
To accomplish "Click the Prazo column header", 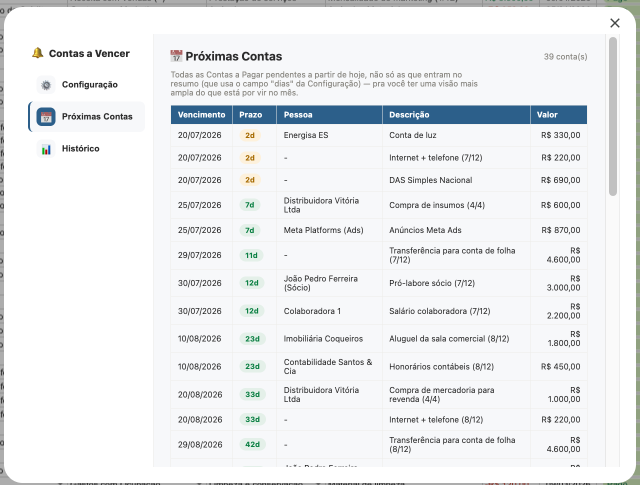I will [x=255, y=115].
